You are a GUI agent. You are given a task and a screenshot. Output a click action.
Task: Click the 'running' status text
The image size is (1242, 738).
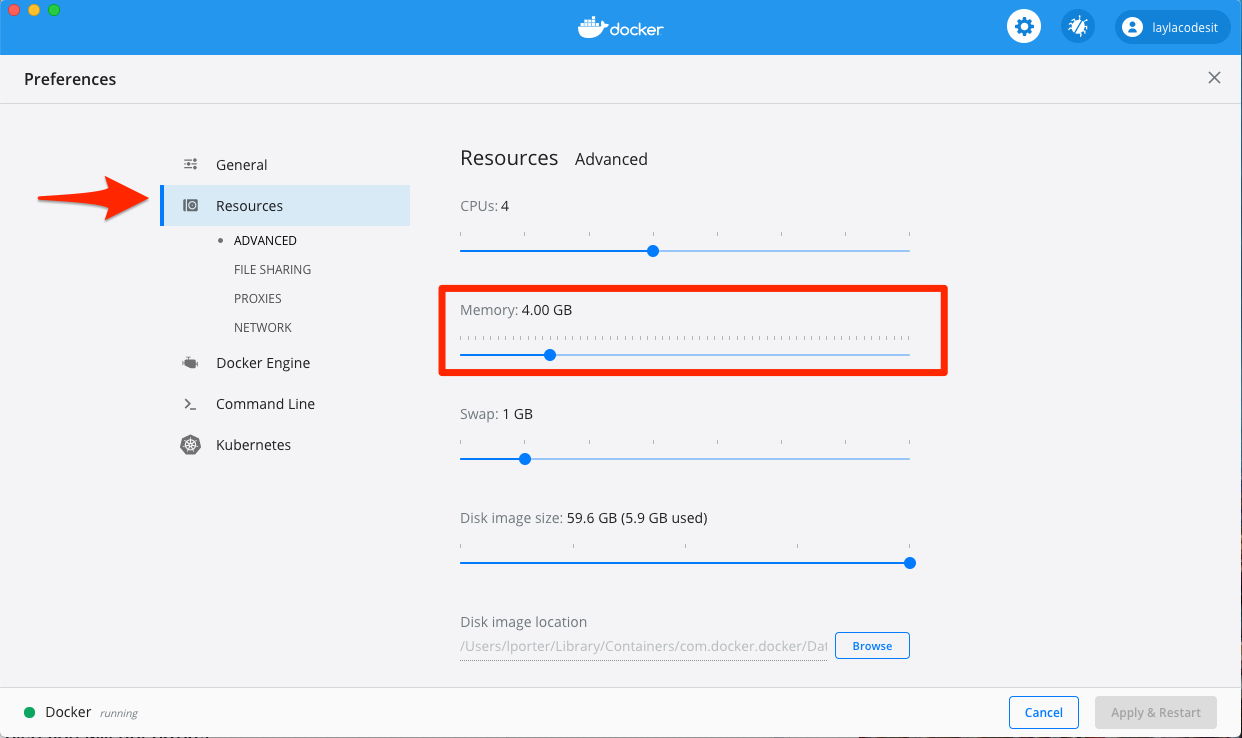(119, 713)
